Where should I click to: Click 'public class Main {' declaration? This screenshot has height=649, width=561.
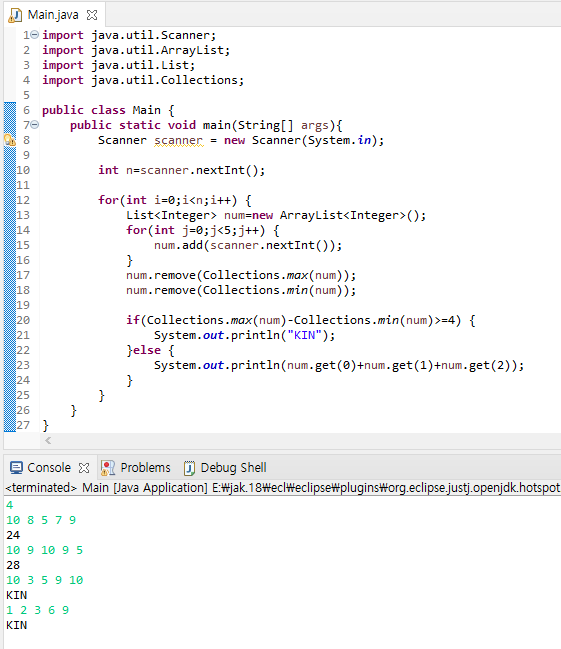pyautogui.click(x=108, y=110)
